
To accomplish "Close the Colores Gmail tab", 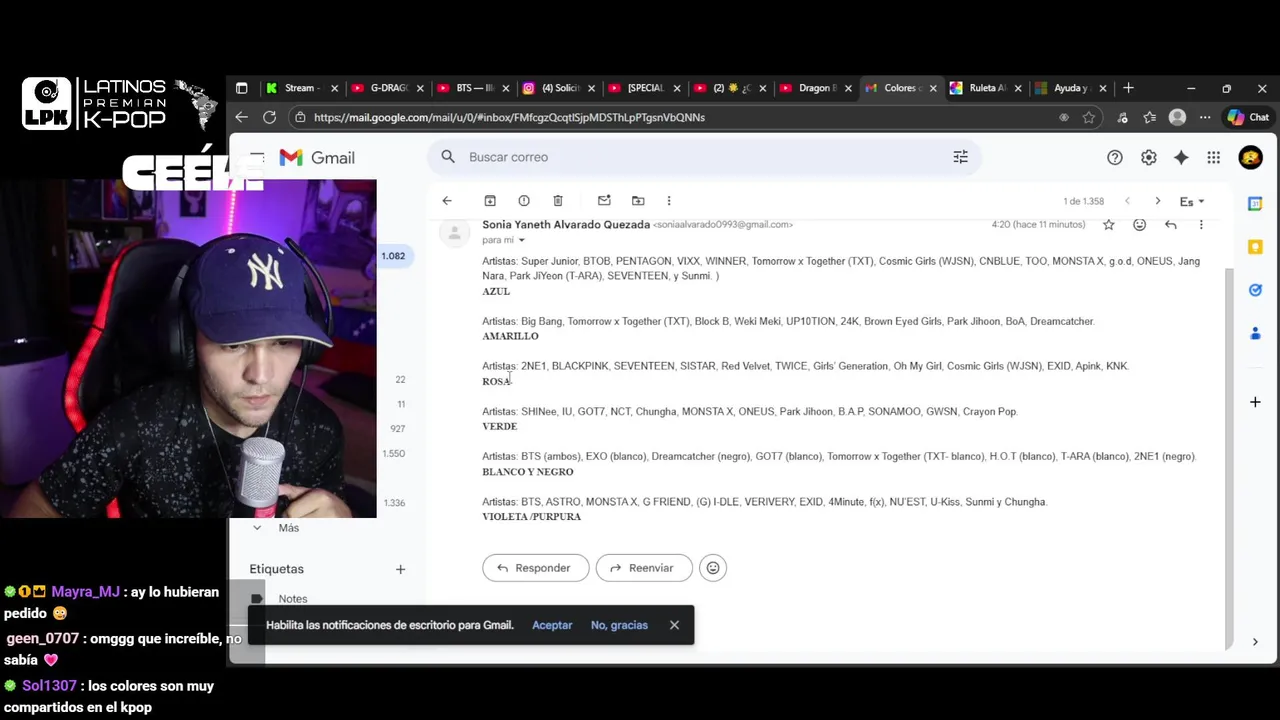I will (x=933, y=88).
